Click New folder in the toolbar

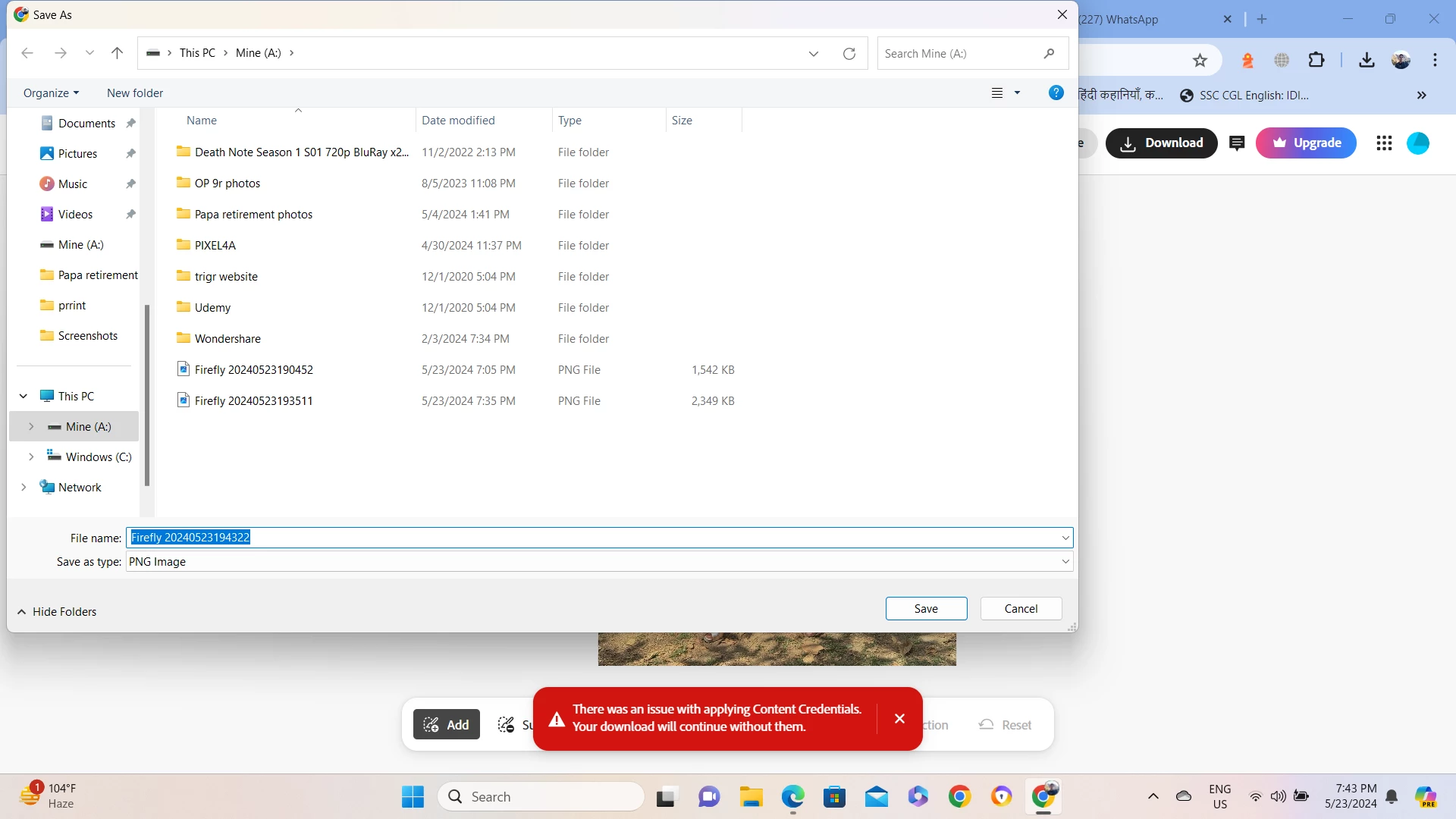pyautogui.click(x=135, y=93)
